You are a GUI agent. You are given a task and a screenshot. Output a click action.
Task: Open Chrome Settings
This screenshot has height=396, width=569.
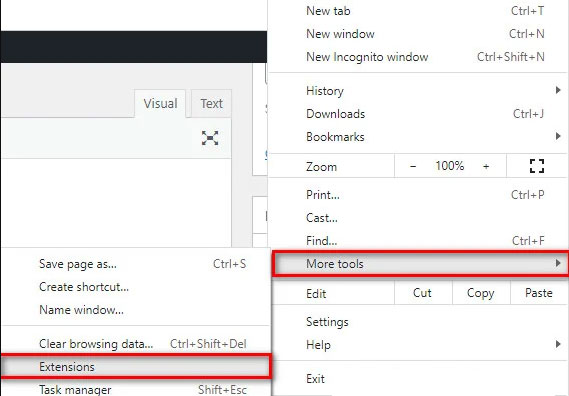tap(418, 322)
